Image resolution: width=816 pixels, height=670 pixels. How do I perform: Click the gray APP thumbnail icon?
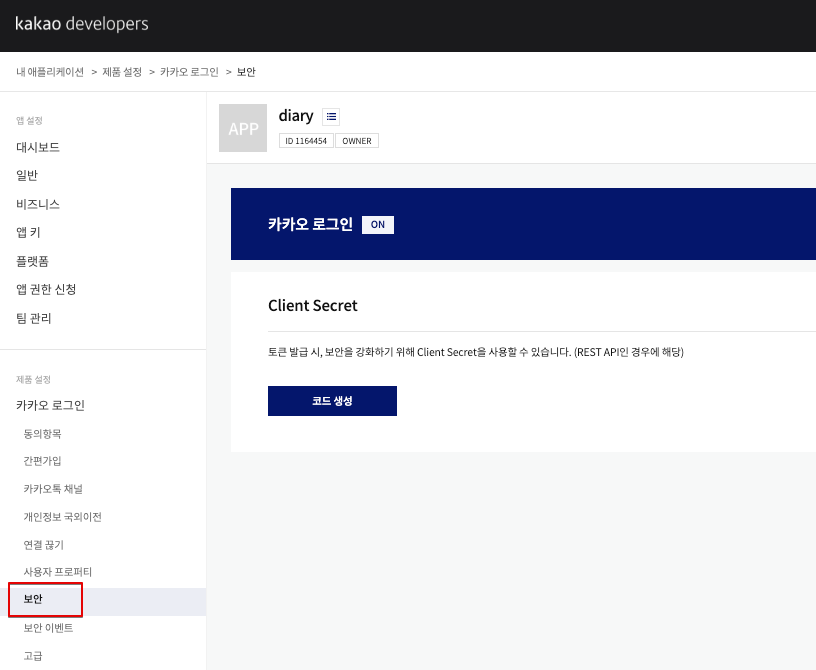click(x=243, y=128)
